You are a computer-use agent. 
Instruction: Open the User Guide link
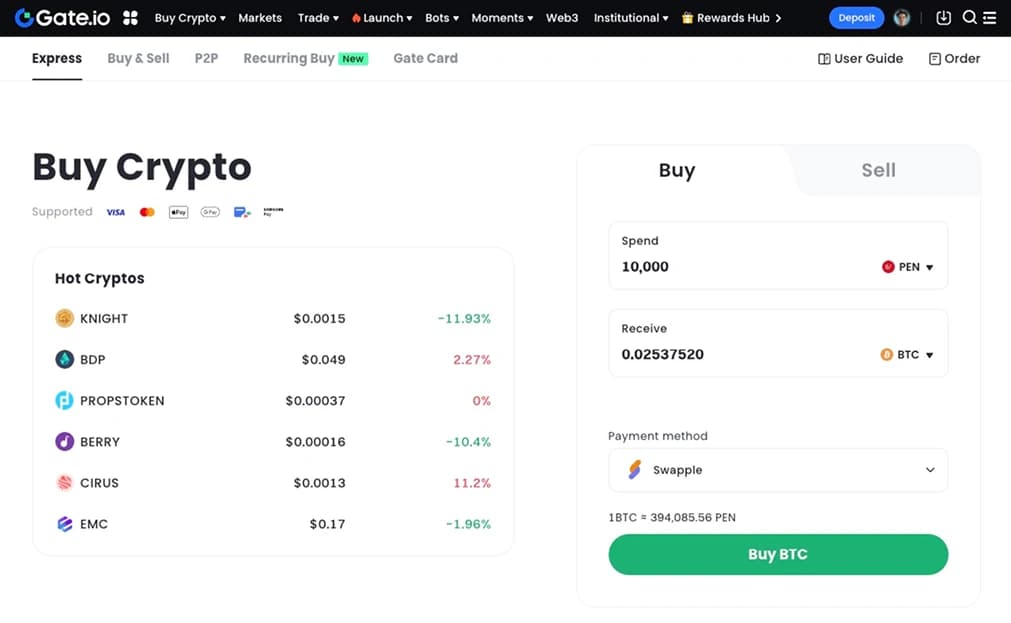[860, 58]
